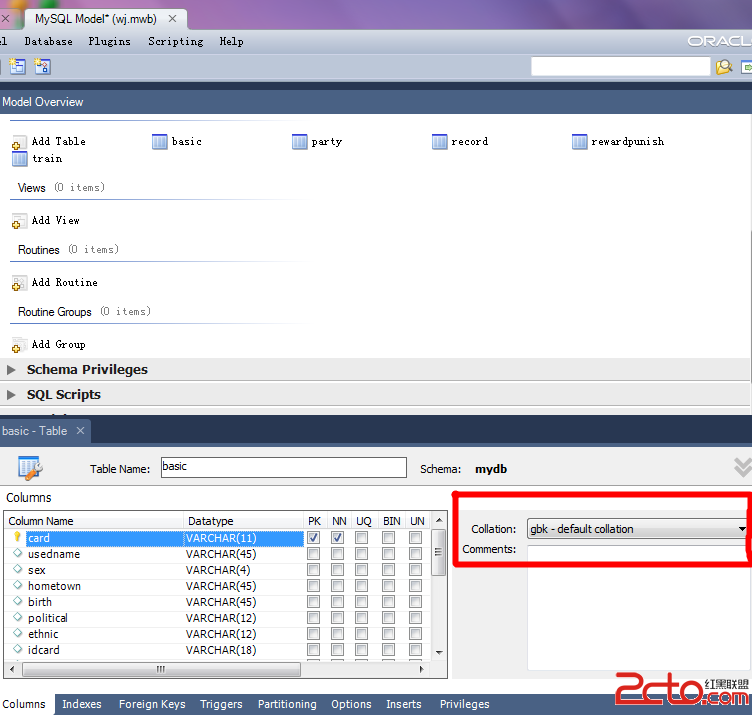The height and width of the screenshot is (715, 752).
Task: Click the new diagram toolbar icon
Action: pyautogui.click(x=17, y=66)
